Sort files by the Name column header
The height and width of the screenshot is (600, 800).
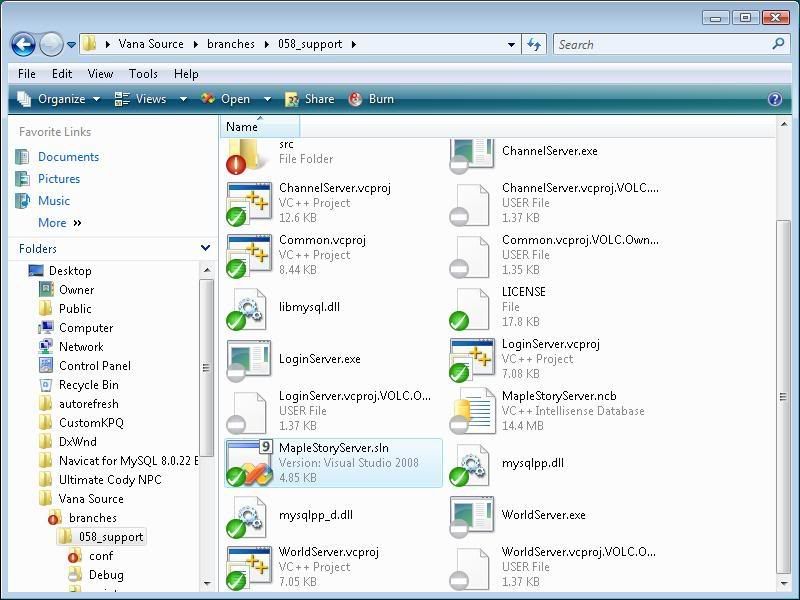coord(260,127)
